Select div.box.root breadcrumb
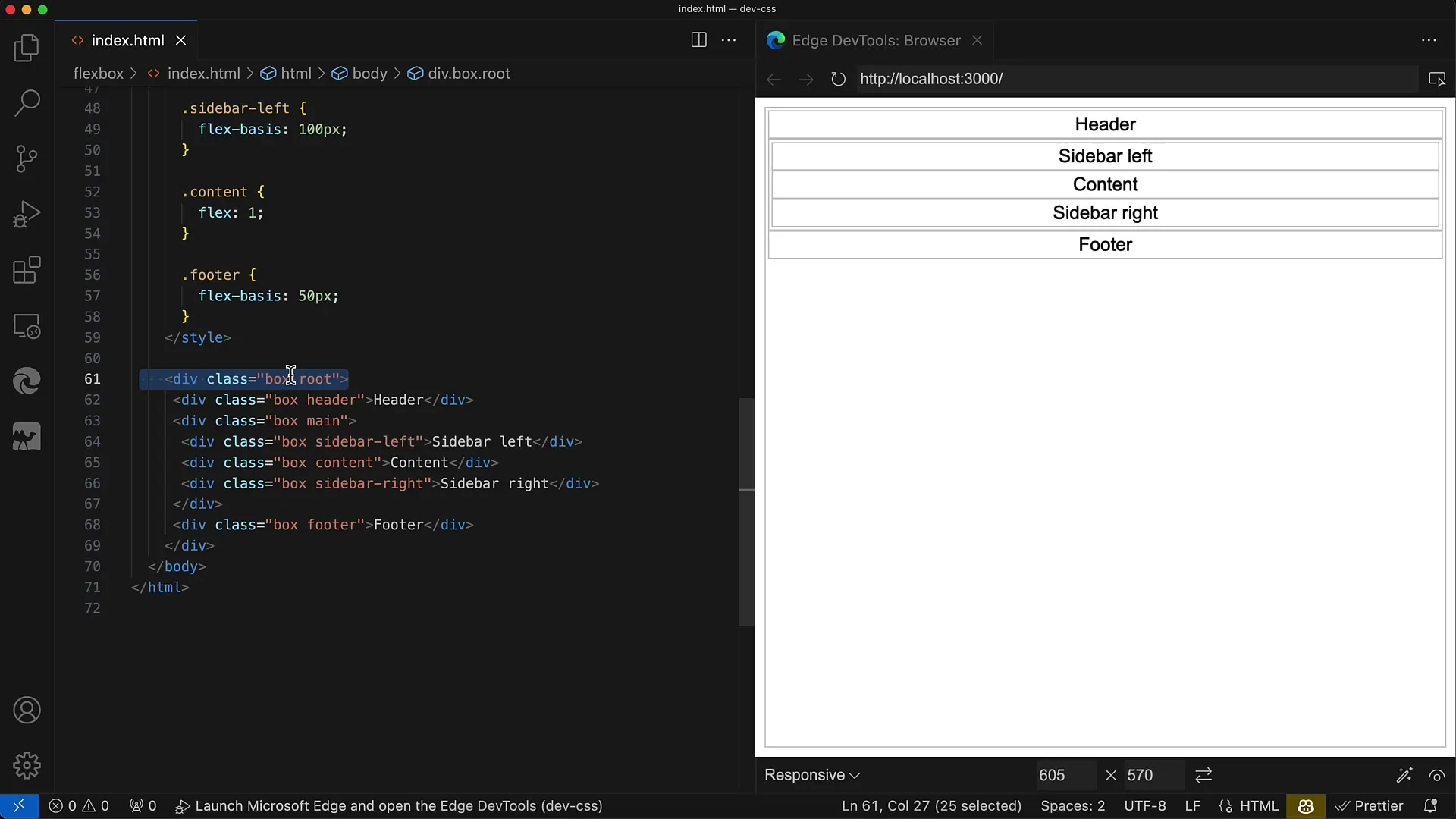The width and height of the screenshot is (1456, 819). tap(469, 74)
